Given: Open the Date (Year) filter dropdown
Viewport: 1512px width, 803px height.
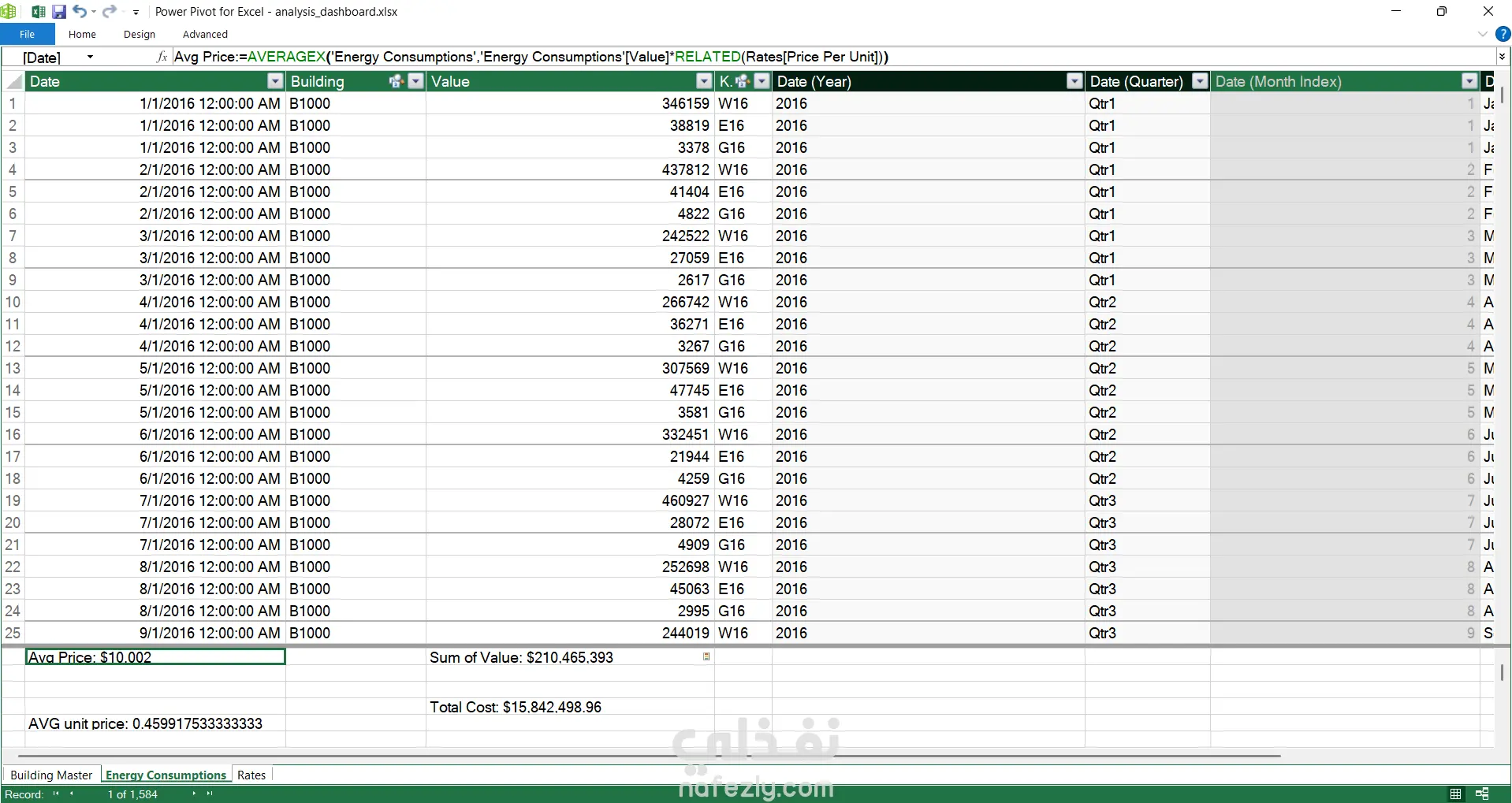Looking at the screenshot, I should point(1074,81).
